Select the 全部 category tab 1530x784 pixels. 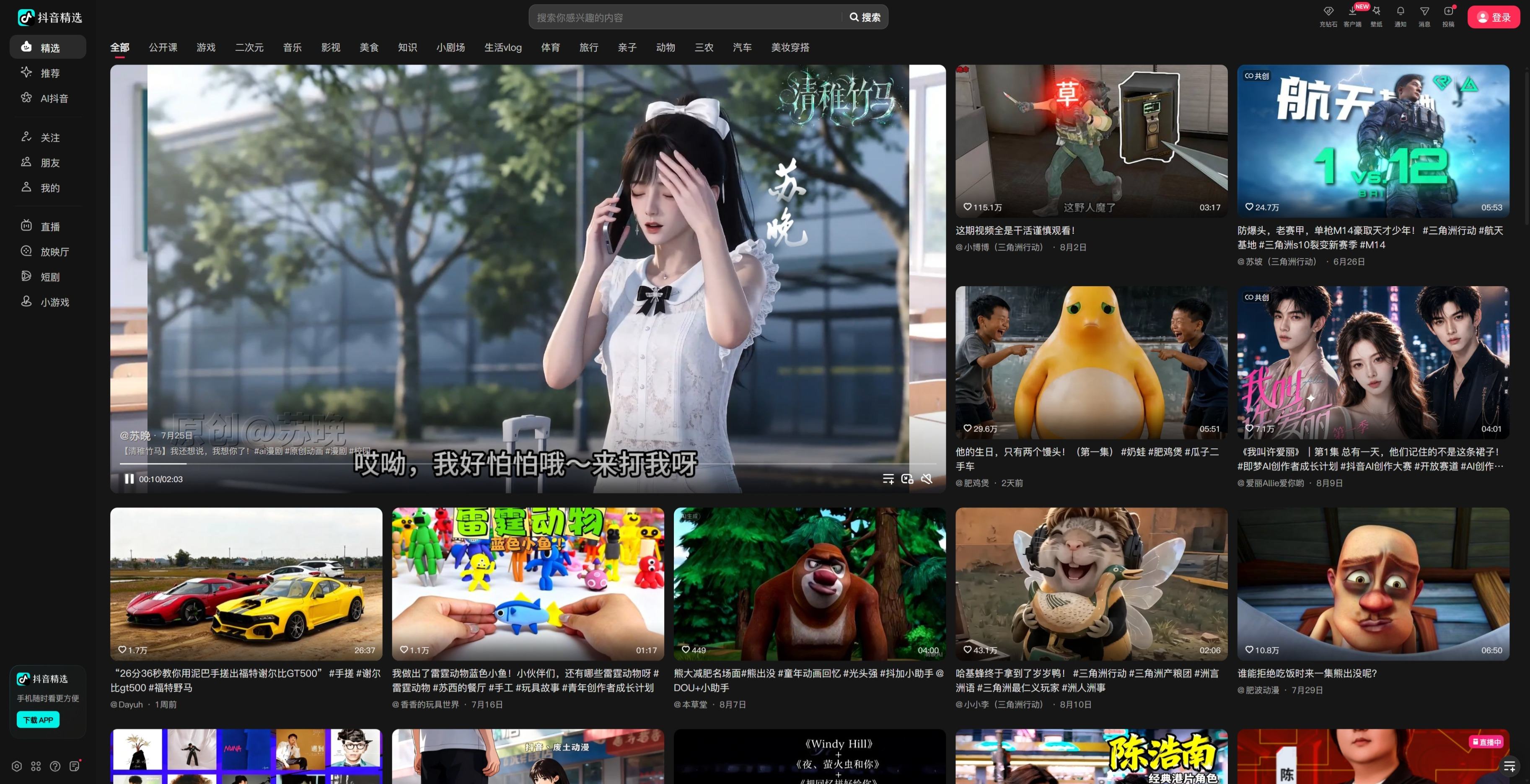119,47
